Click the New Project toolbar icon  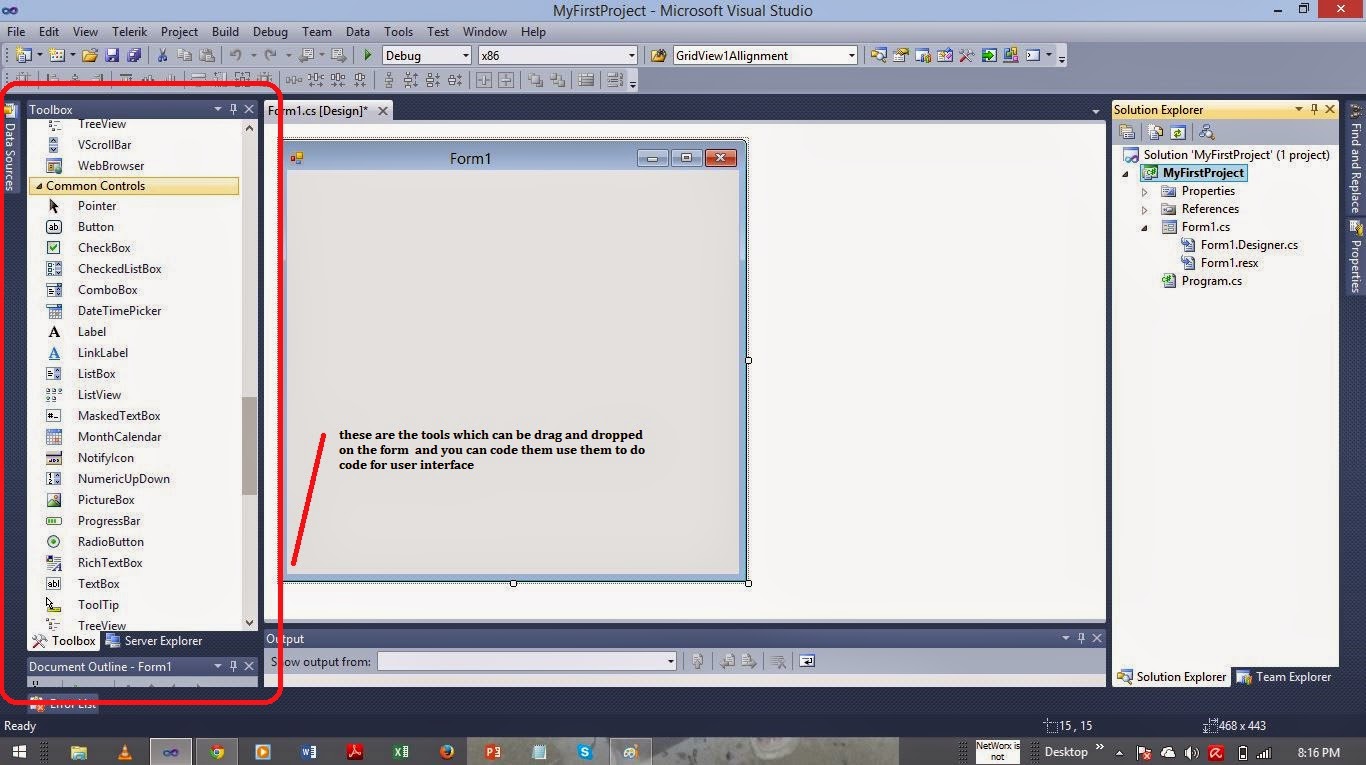23,56
